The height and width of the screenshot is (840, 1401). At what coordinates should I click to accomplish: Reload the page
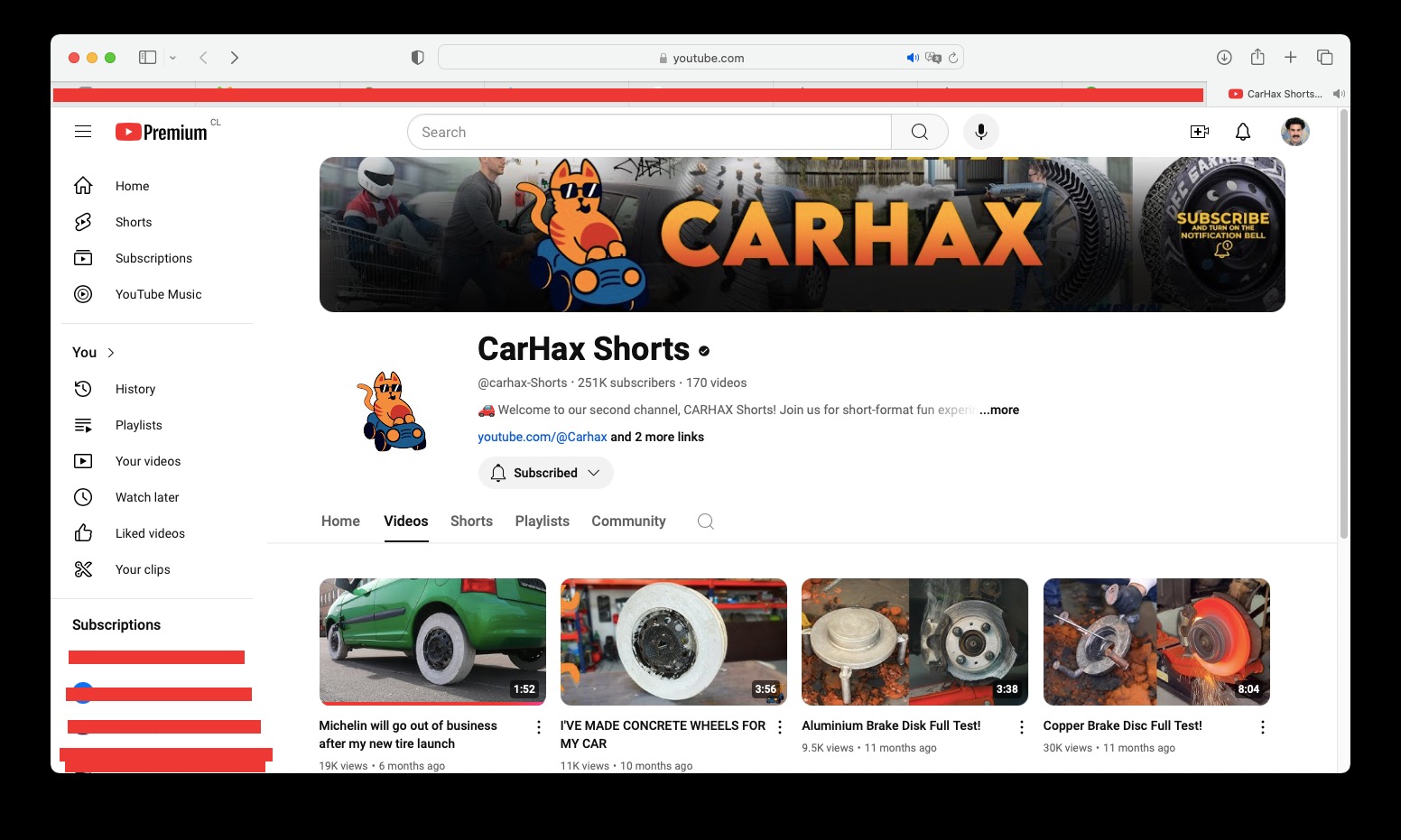click(x=953, y=58)
